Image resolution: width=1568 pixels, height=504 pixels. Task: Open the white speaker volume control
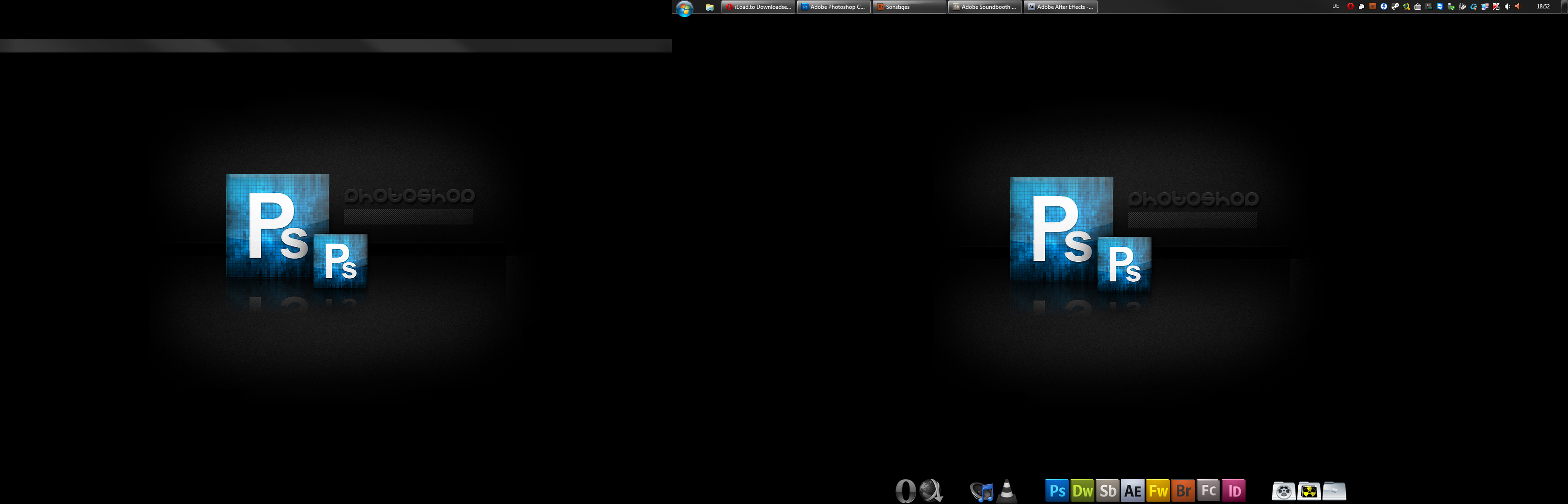[1507, 7]
